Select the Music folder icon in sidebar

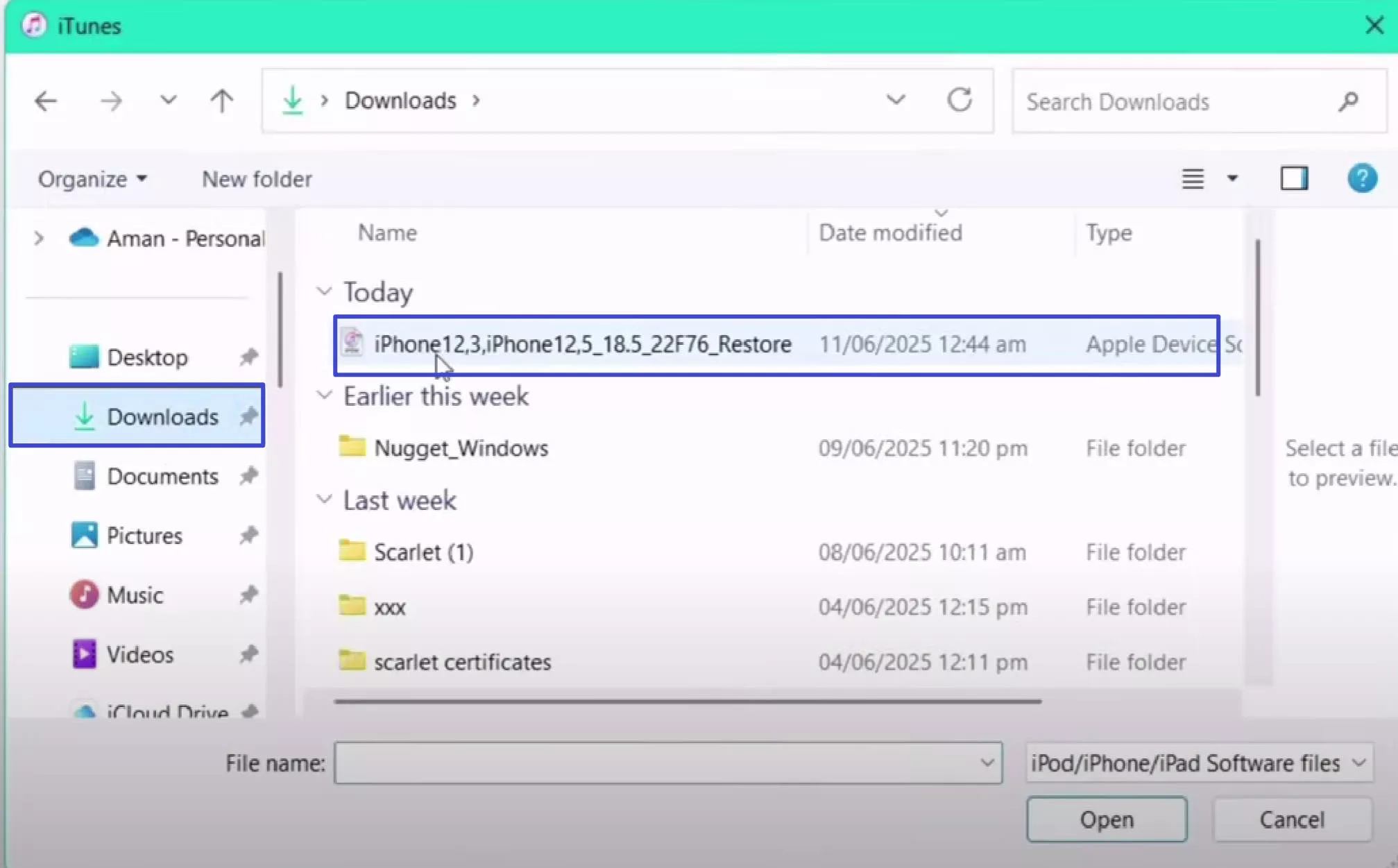click(84, 594)
